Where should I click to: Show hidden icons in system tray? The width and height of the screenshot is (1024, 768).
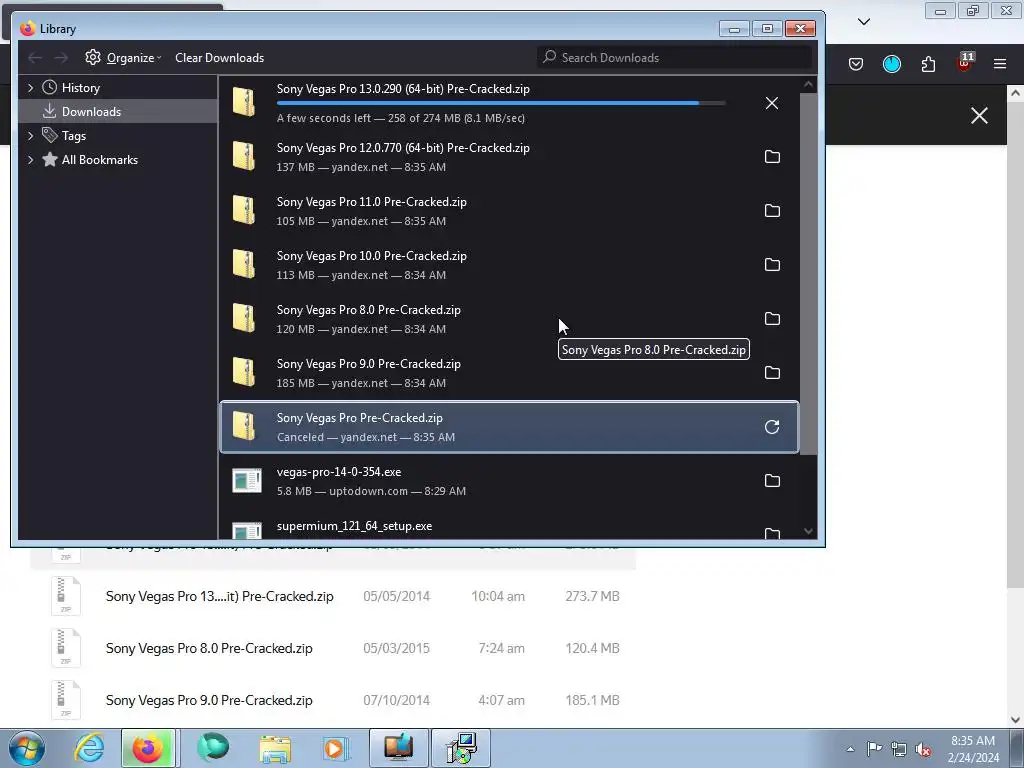[x=850, y=749]
